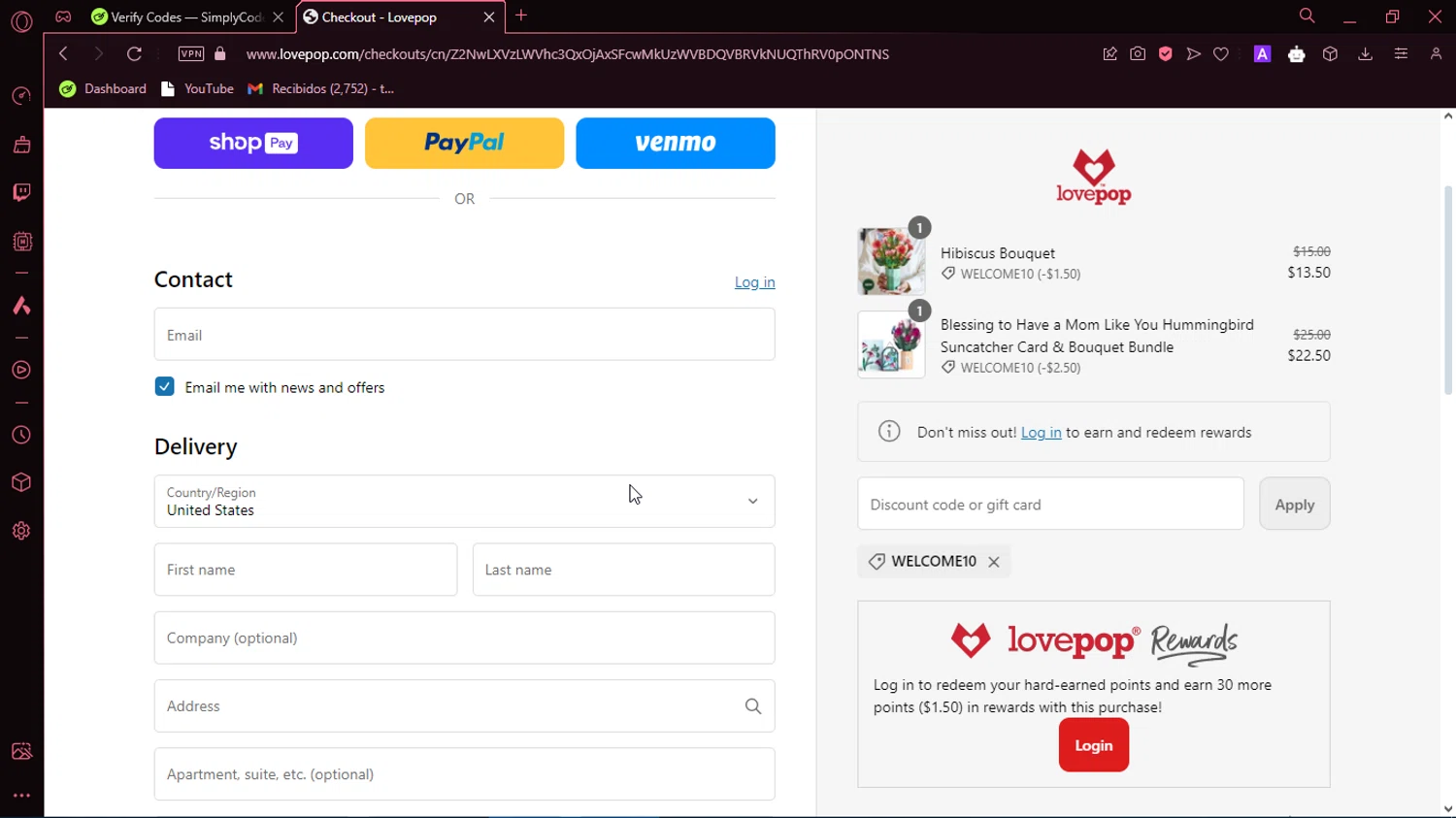Focus the Last name field
This screenshot has height=818, width=1456.
(624, 570)
